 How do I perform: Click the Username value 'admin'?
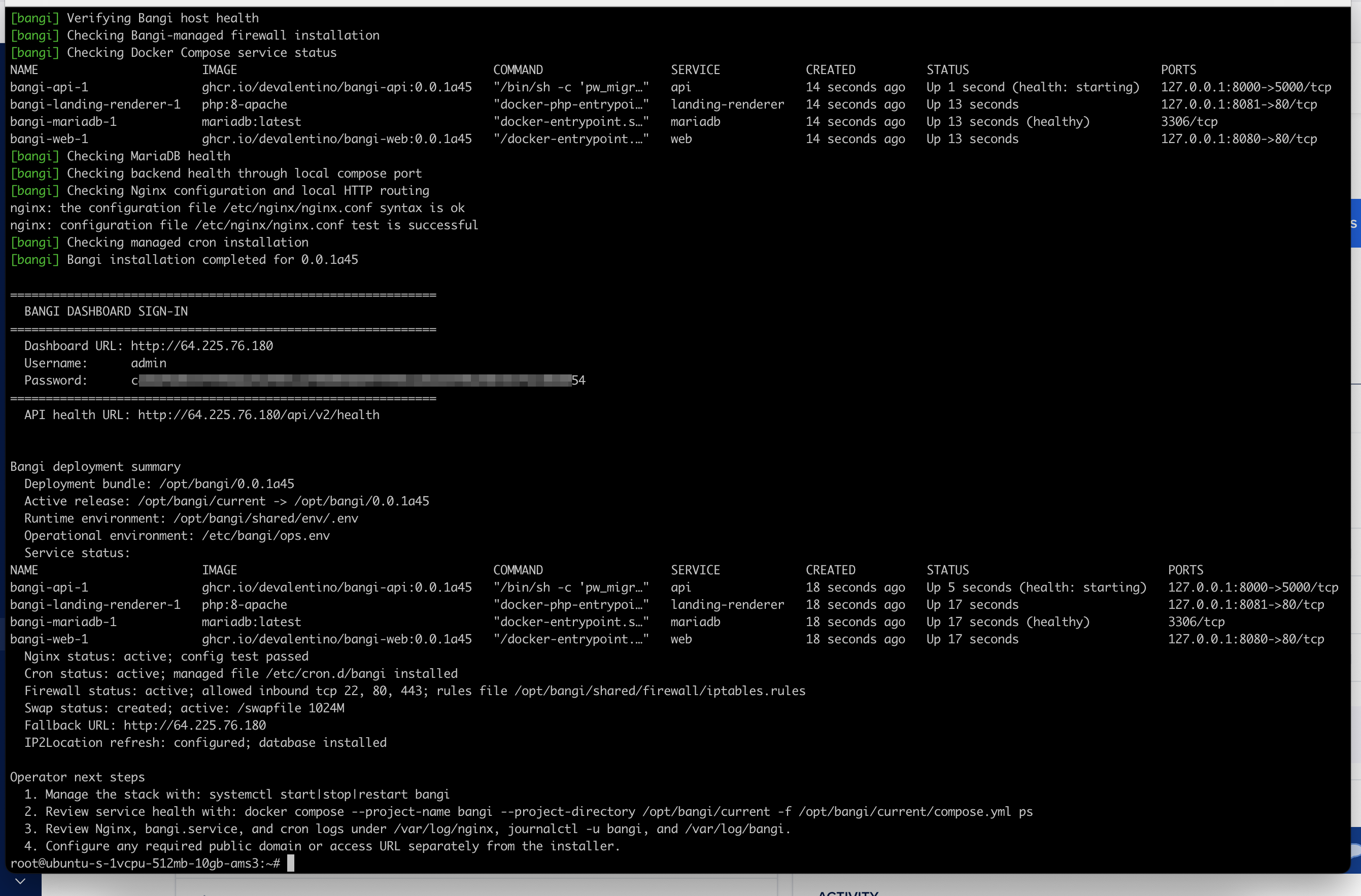[x=149, y=363]
